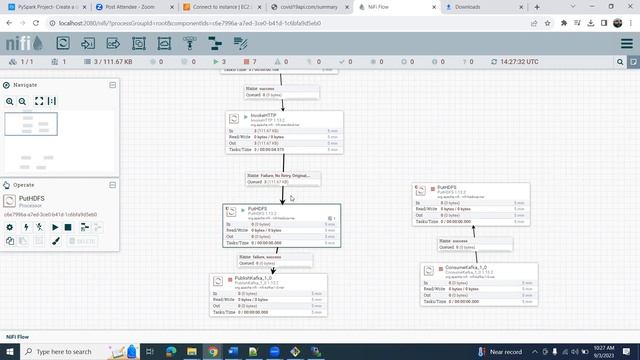Select the Processor component in the NiFi toolbar
640x360 pixels.
click(63, 43)
